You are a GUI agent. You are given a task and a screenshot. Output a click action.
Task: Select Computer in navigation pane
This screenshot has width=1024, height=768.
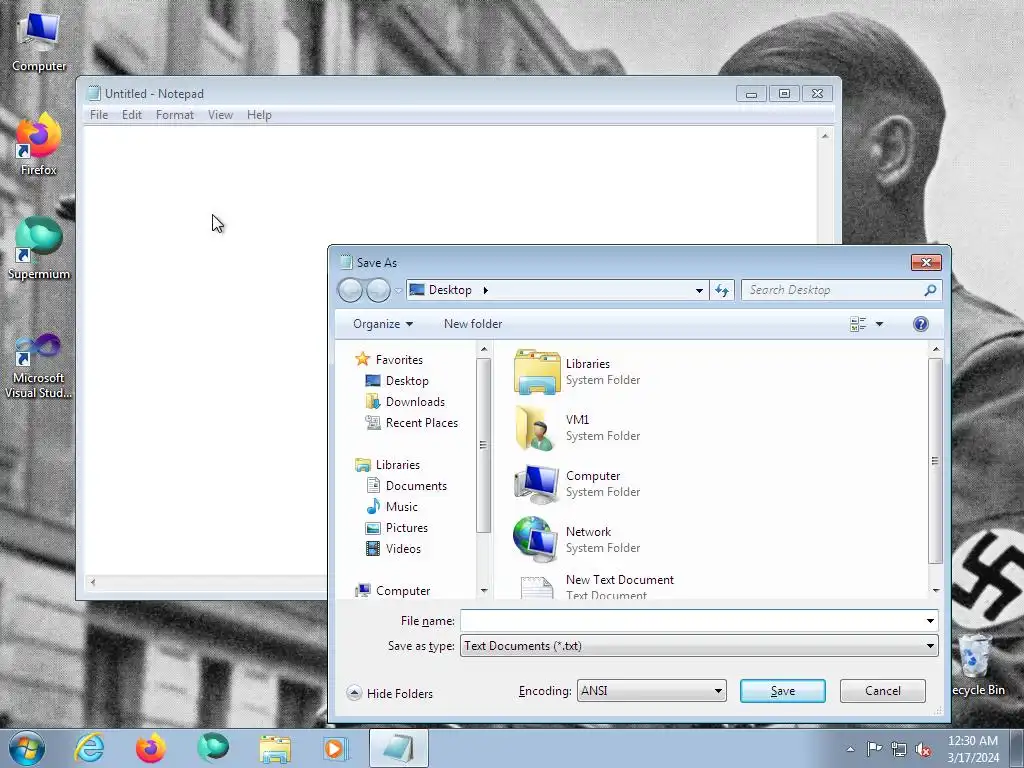393,590
